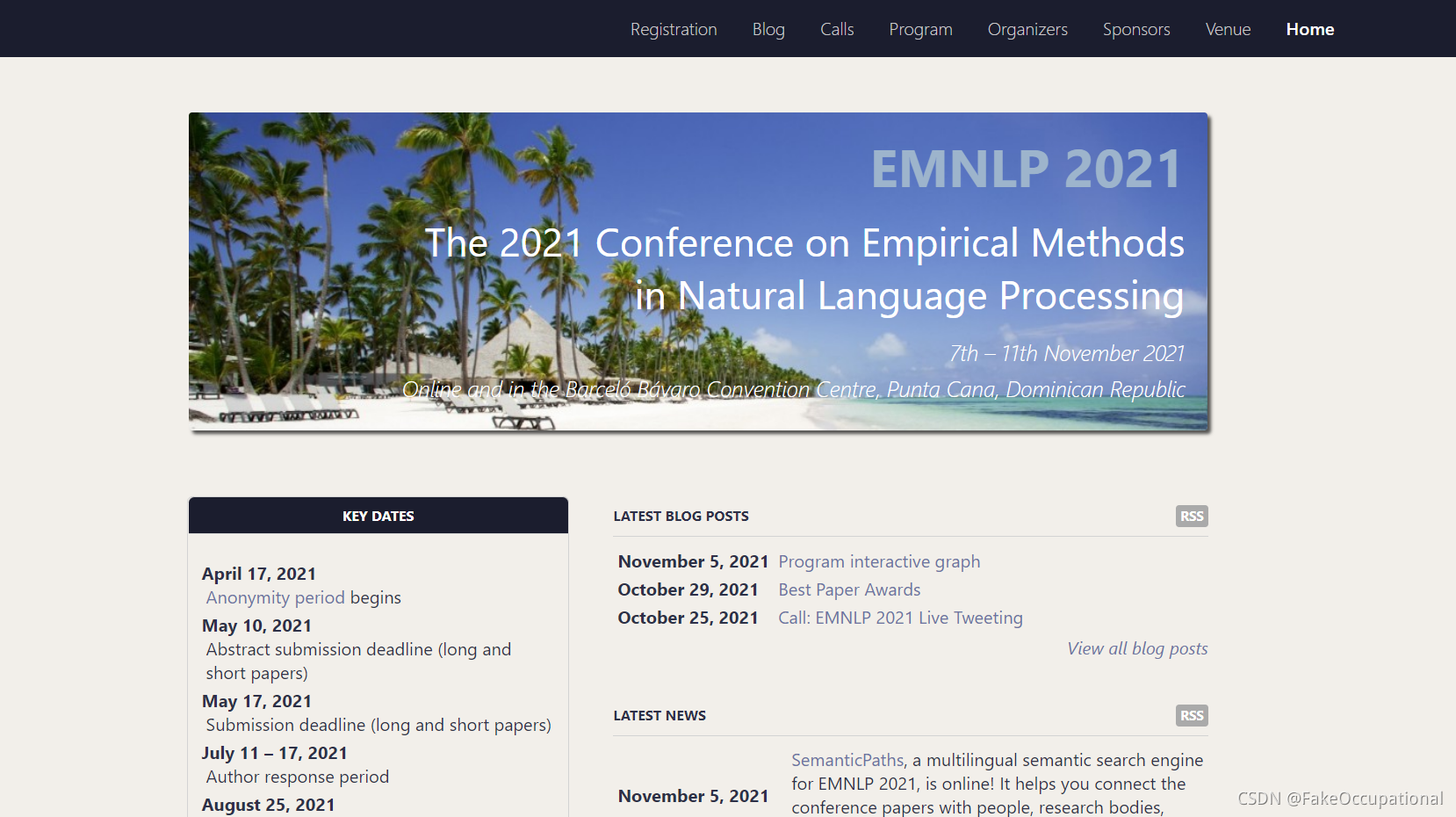Click the EMNLP 2021 banner title
This screenshot has width=1456, height=817.
(1026, 169)
